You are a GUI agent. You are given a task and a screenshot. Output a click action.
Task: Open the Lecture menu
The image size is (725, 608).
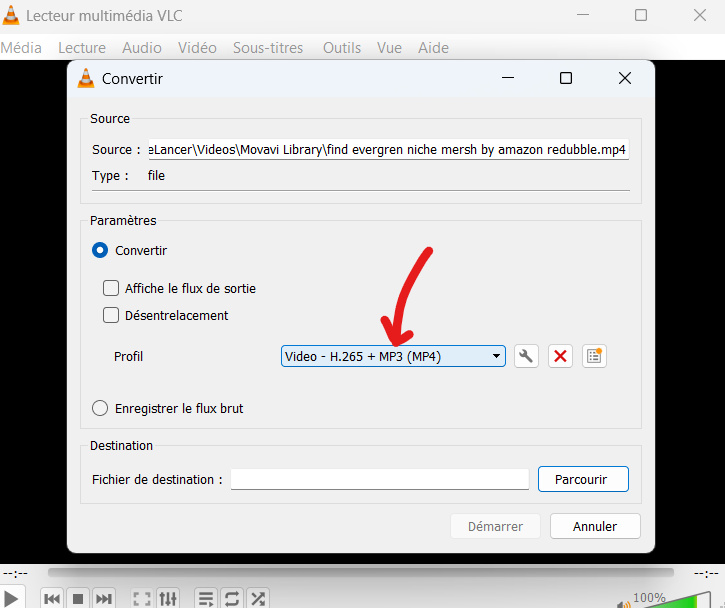click(x=82, y=48)
